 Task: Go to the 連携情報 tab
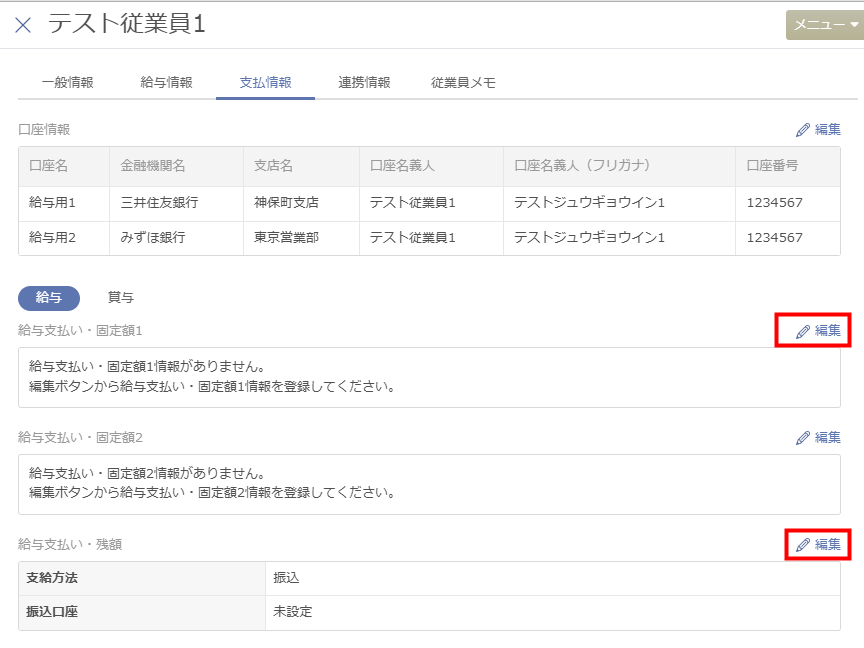pos(364,83)
